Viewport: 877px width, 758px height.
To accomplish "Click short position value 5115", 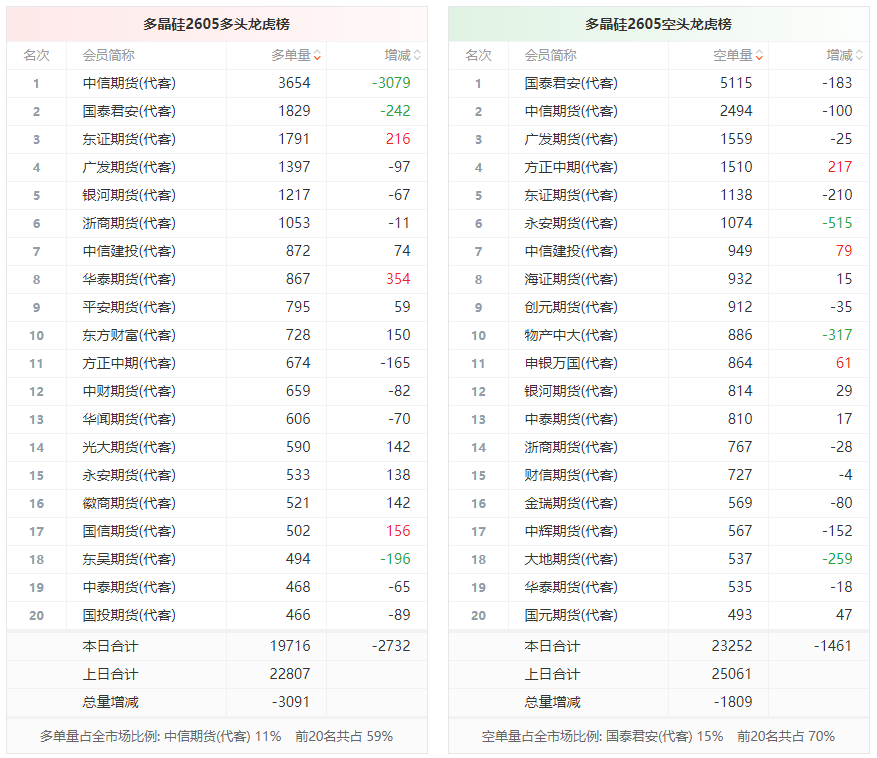I will (x=736, y=83).
